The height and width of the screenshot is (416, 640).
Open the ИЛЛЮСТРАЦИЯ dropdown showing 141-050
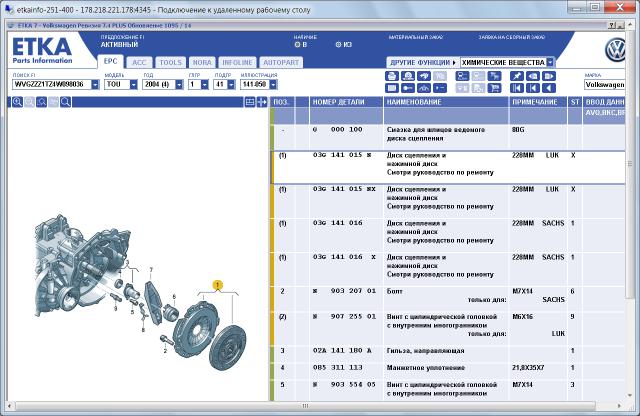click(273, 85)
